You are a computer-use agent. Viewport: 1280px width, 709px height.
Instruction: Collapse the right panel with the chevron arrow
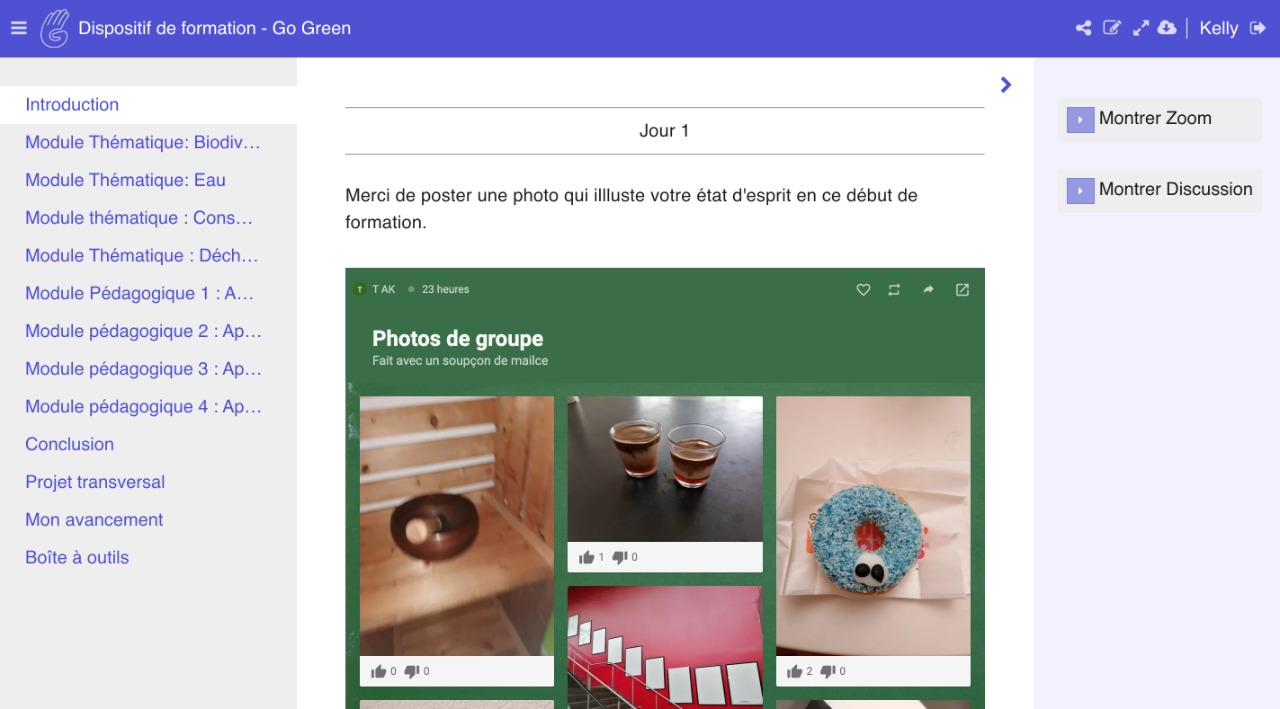click(1006, 85)
